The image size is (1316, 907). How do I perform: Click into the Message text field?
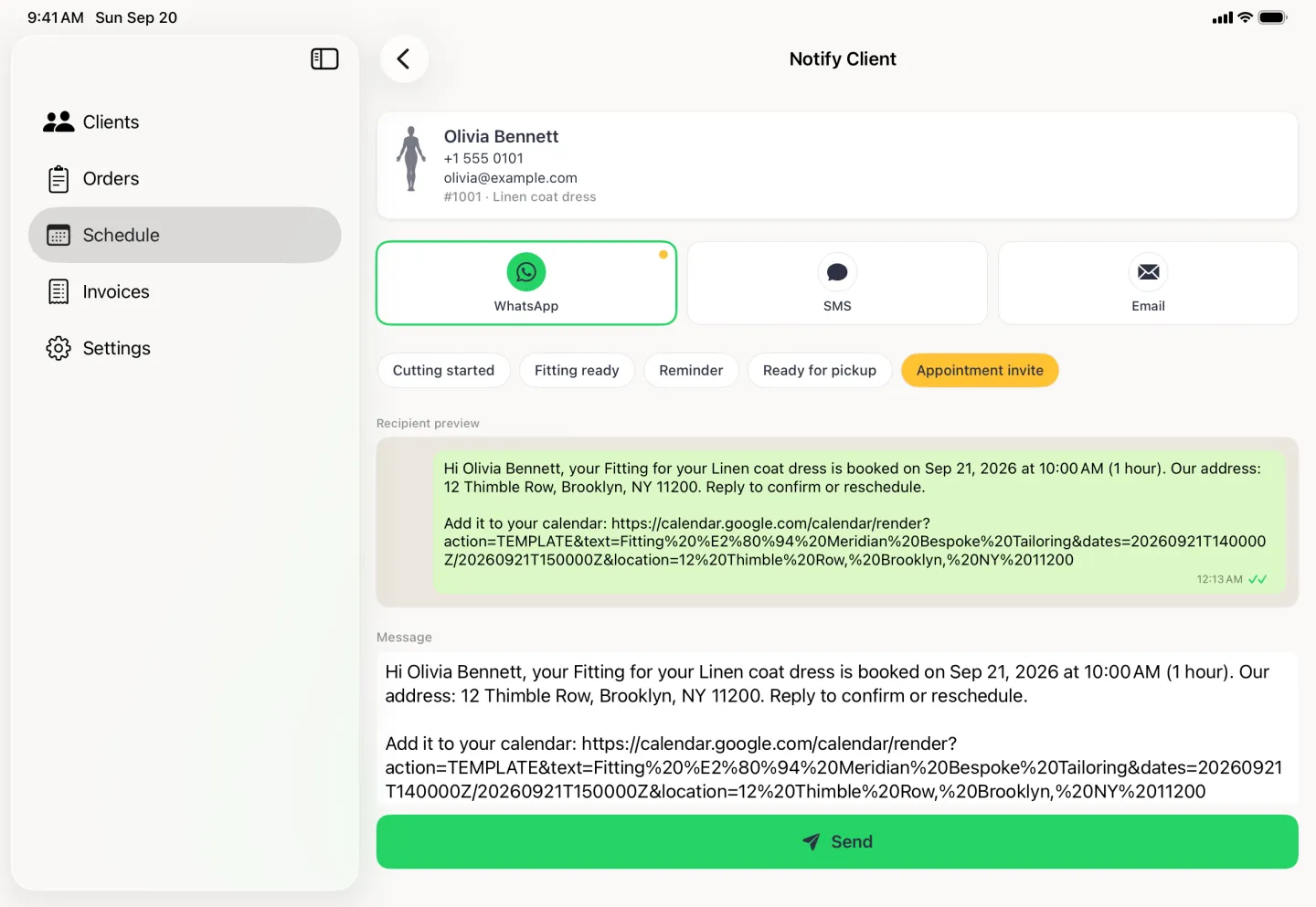pos(837,731)
